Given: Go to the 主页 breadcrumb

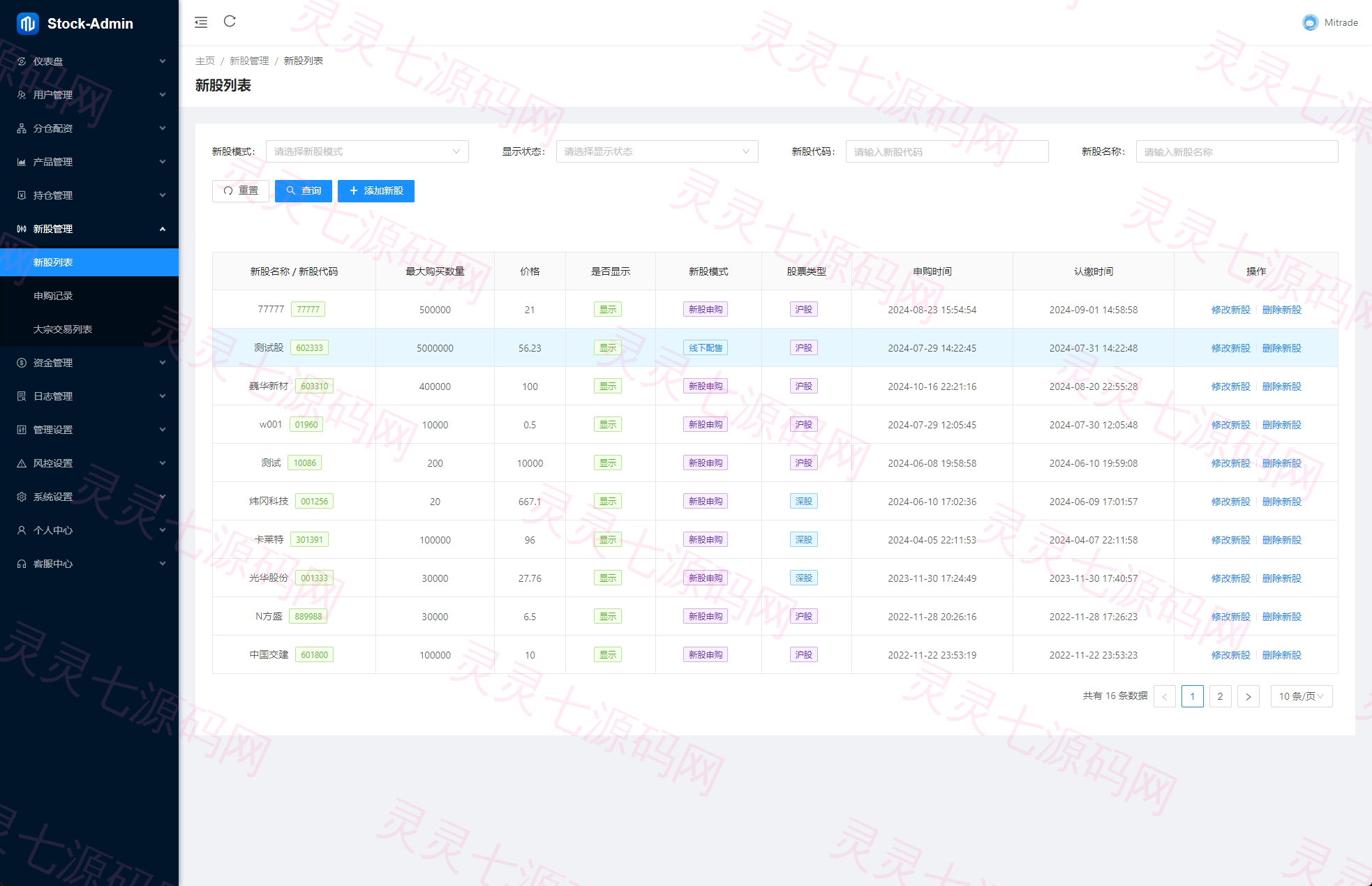Looking at the screenshot, I should coord(205,61).
